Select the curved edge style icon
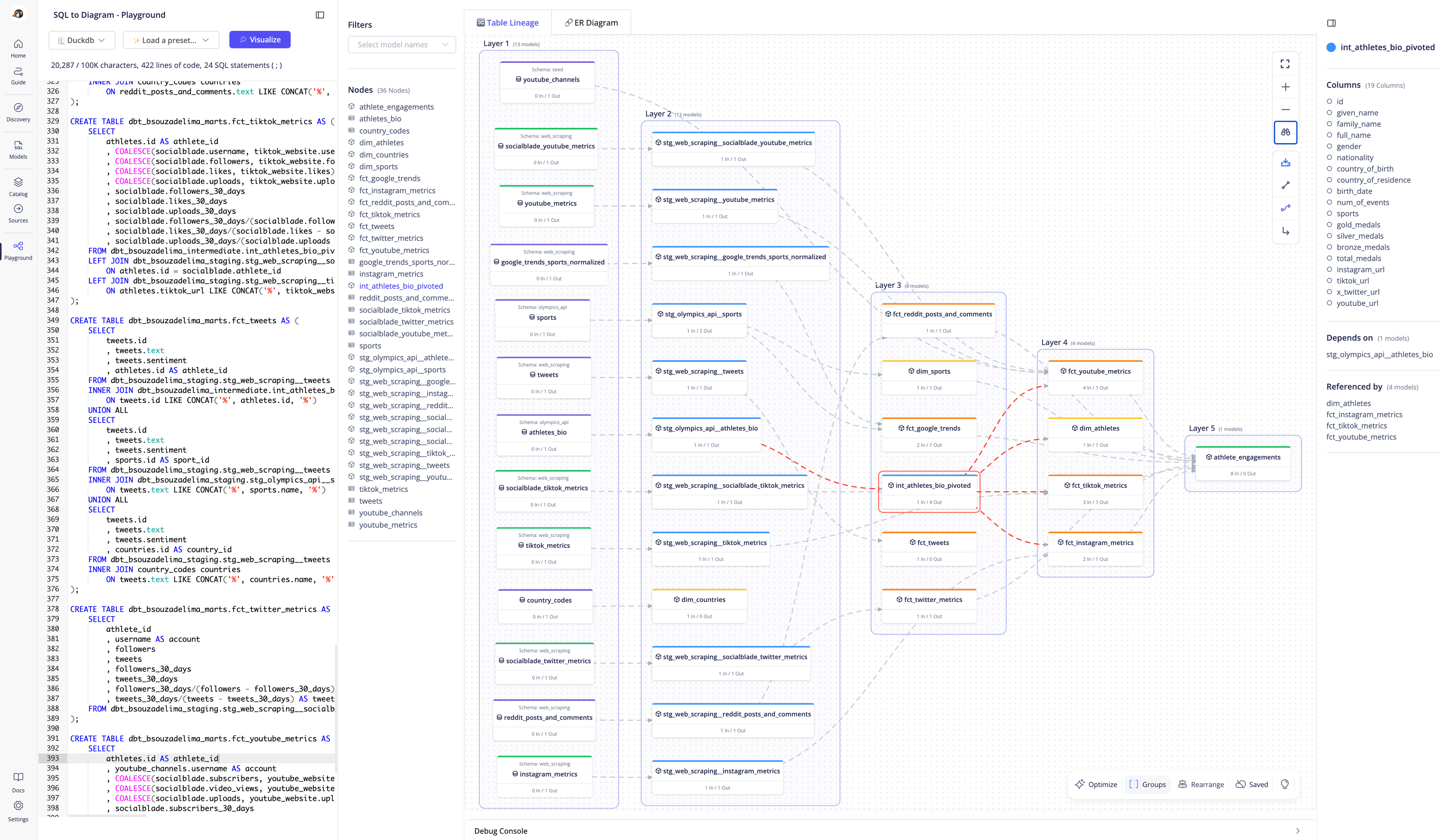 pyautogui.click(x=1285, y=207)
